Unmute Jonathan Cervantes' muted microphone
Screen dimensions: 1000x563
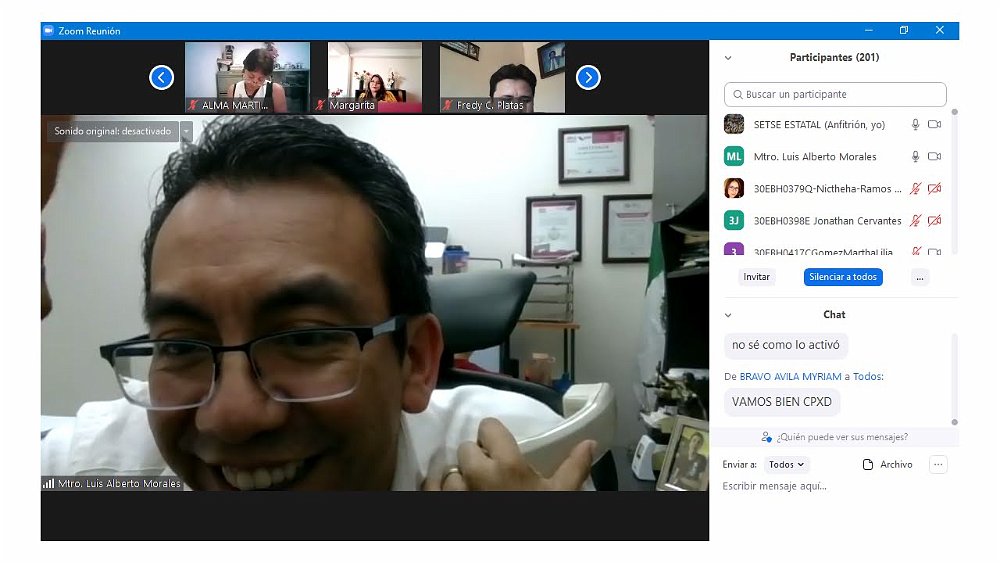tap(915, 221)
